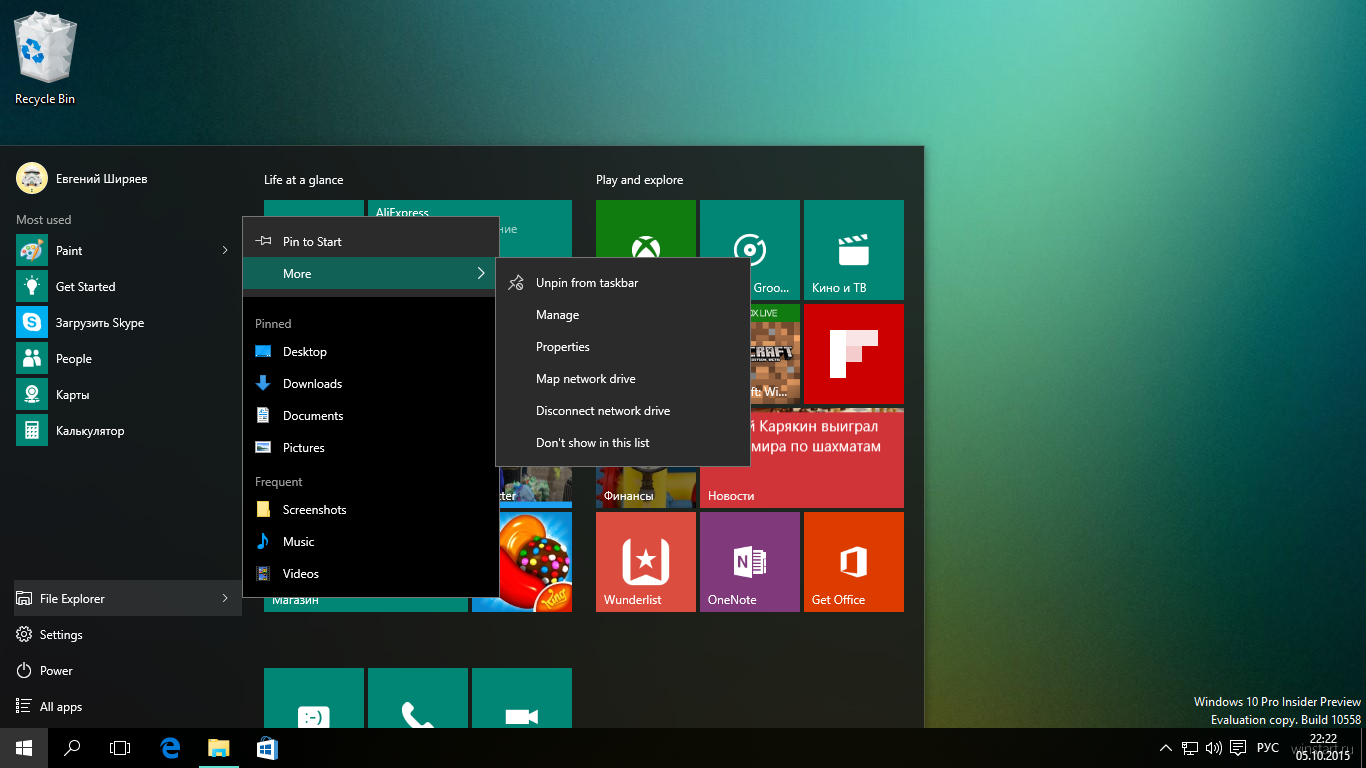Choose Pin to Start
1366x768 pixels.
pos(371,241)
